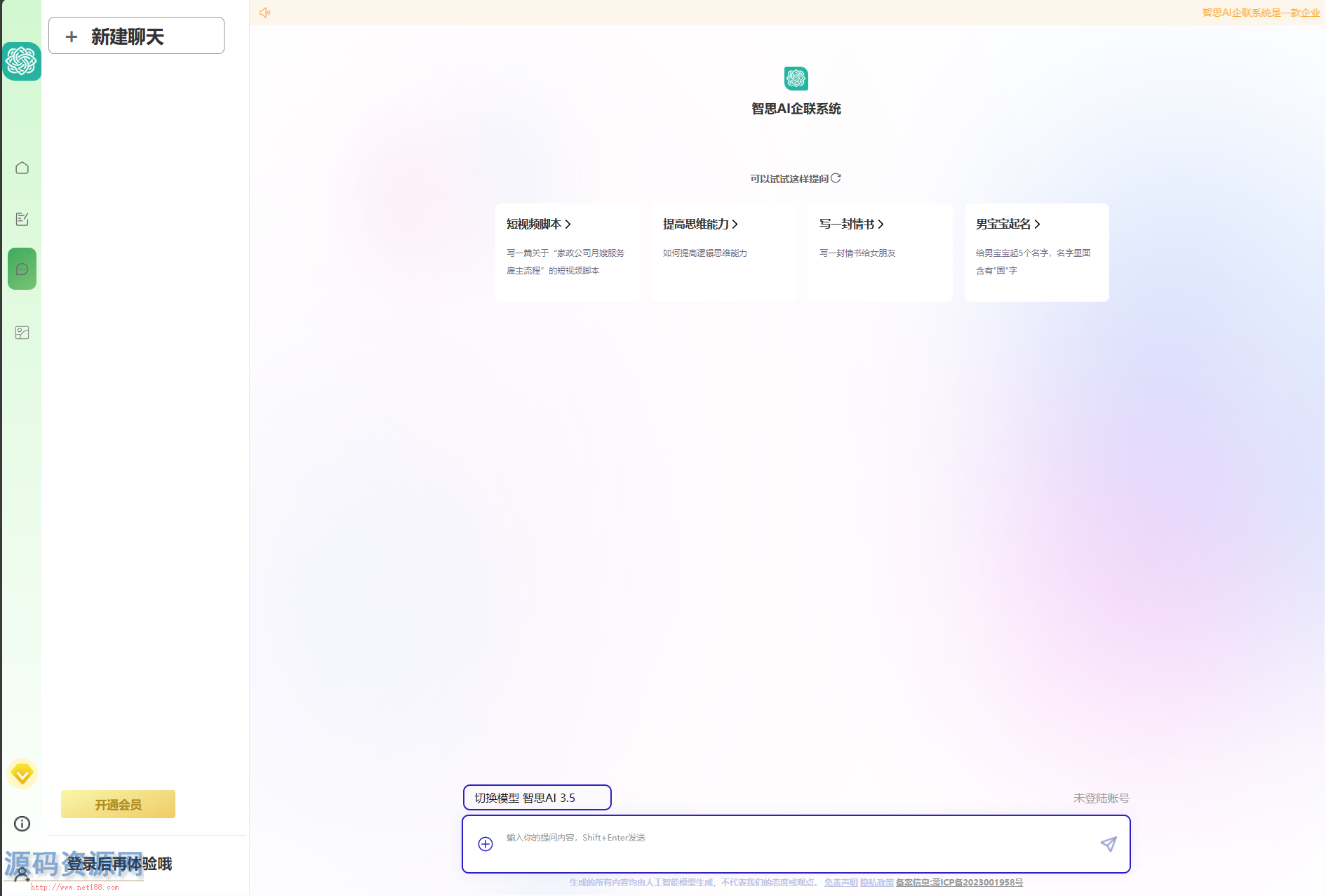Click the app logo at the top left
Viewport: 1326px width, 896px height.
point(22,61)
